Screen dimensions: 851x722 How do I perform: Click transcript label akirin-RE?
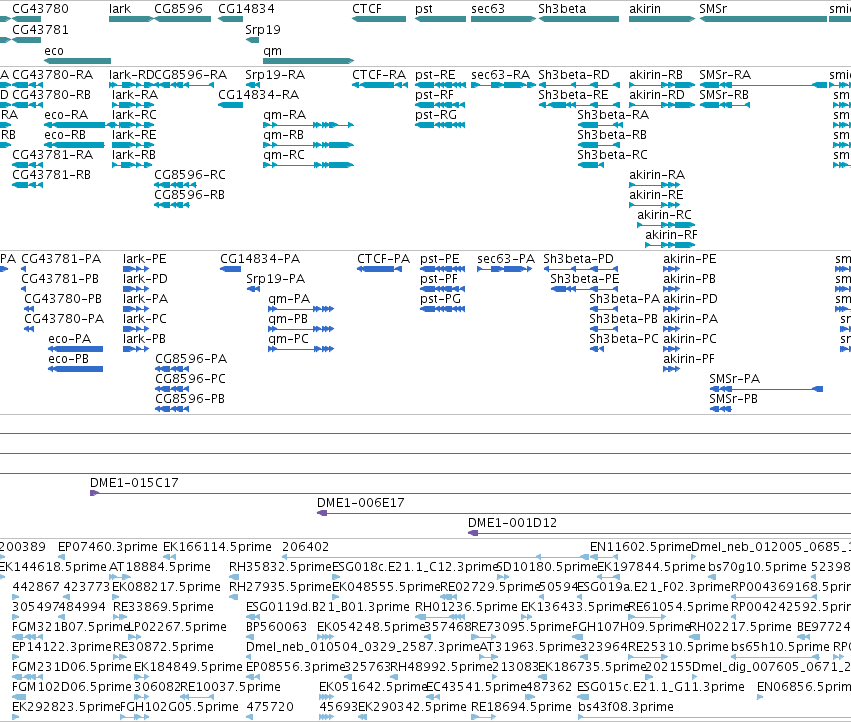tap(656, 195)
